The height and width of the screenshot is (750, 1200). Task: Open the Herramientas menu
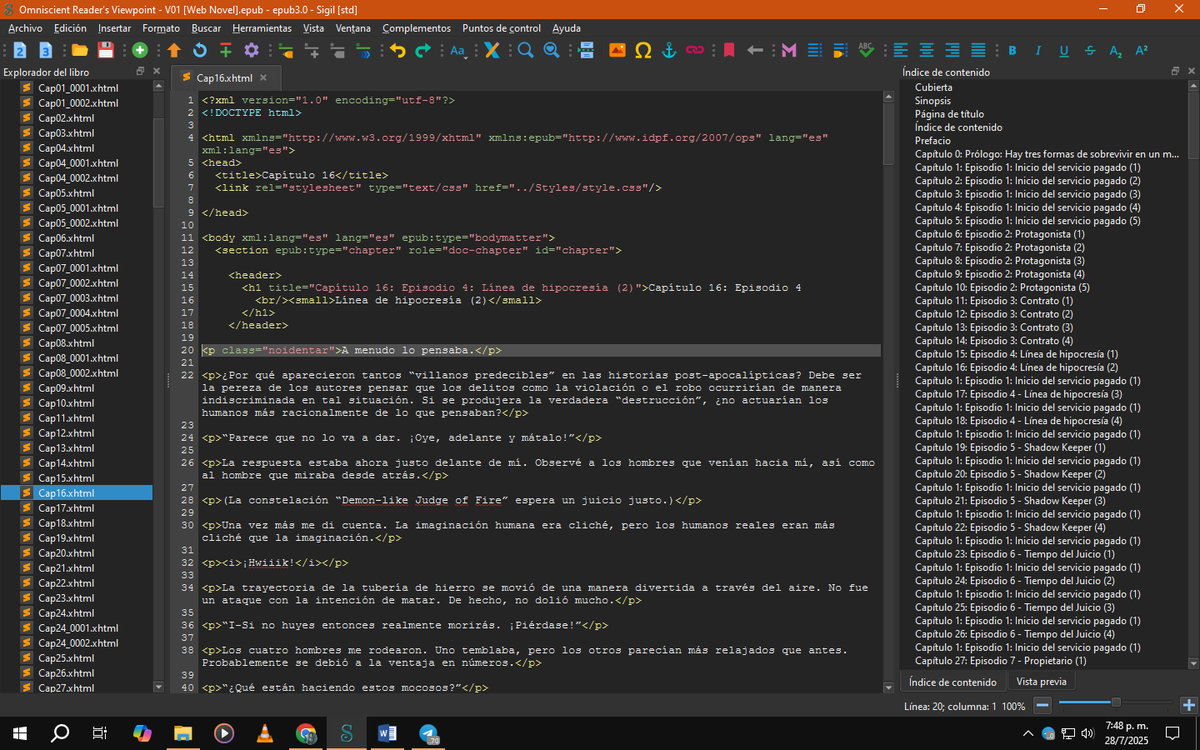262,28
